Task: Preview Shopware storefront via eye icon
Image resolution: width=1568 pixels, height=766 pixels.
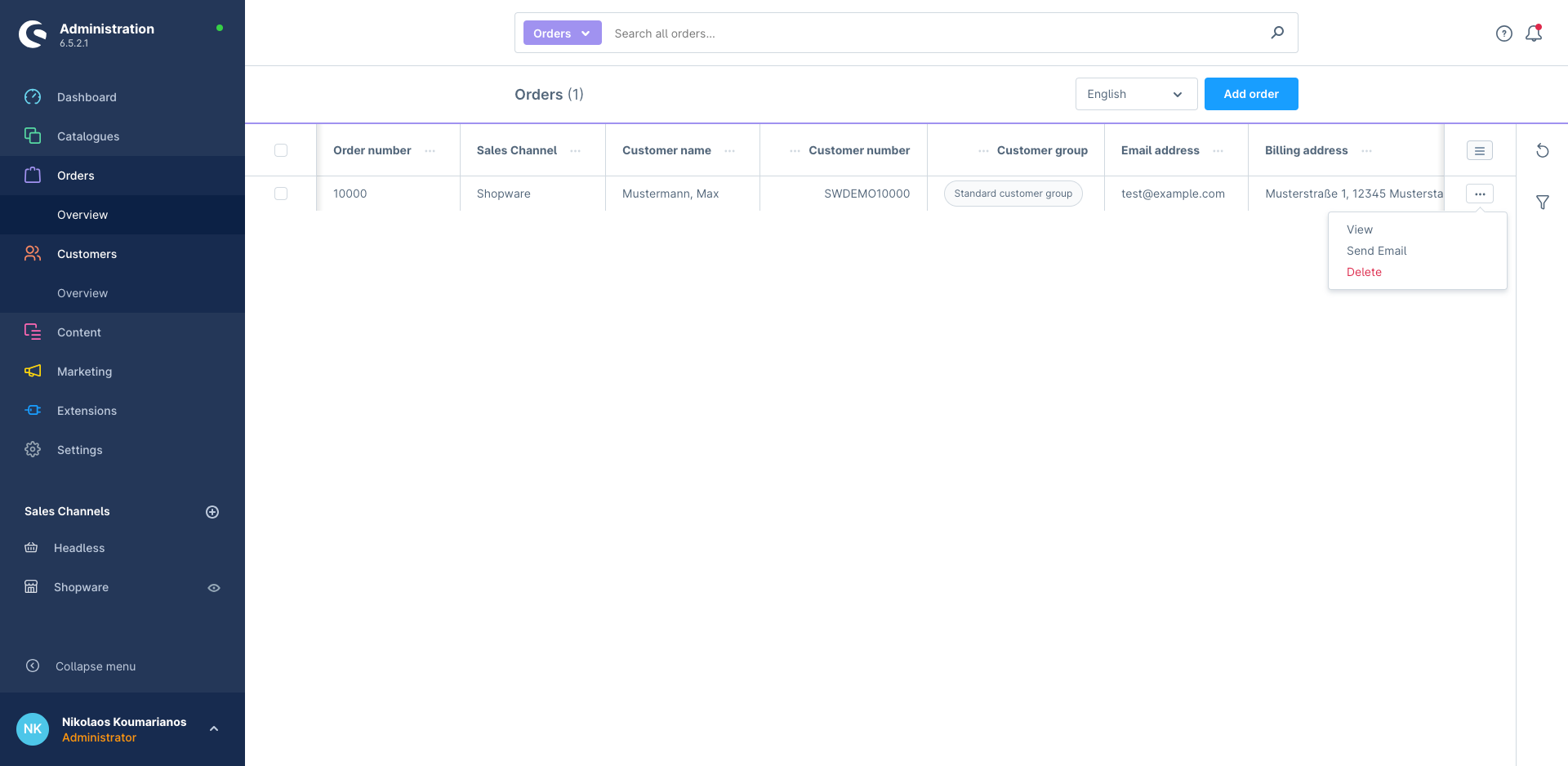Action: click(x=214, y=588)
